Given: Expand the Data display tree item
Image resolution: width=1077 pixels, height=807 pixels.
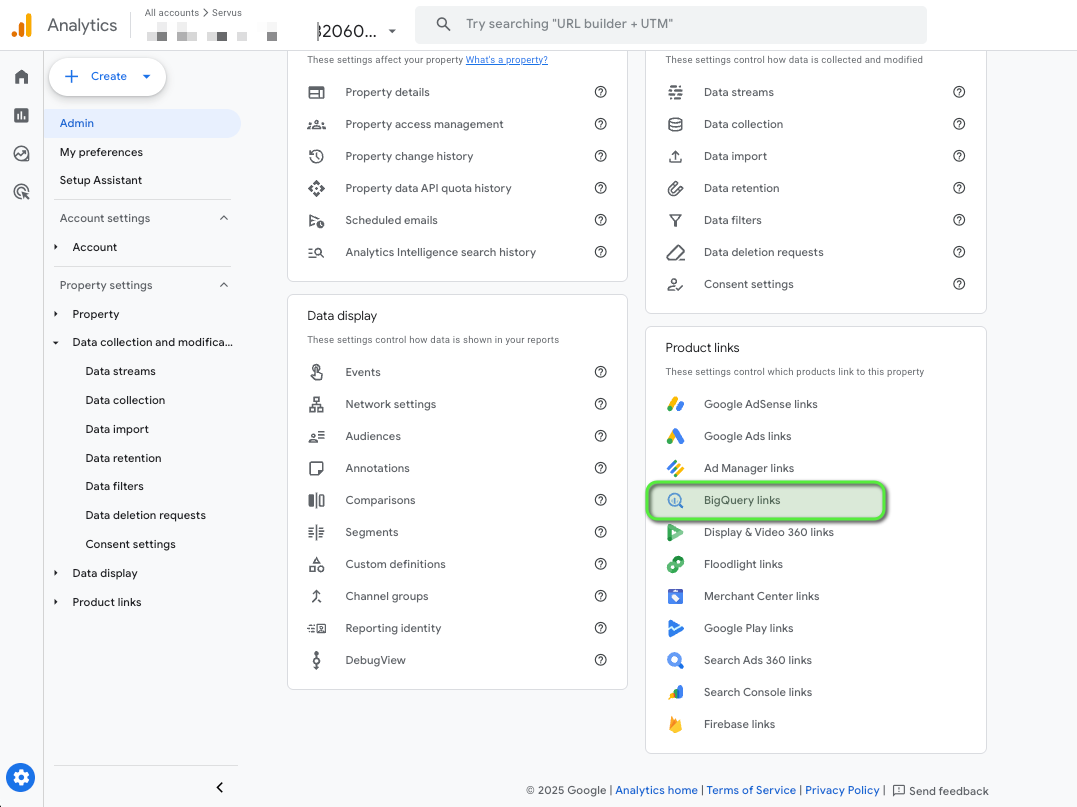Looking at the screenshot, I should [56, 573].
